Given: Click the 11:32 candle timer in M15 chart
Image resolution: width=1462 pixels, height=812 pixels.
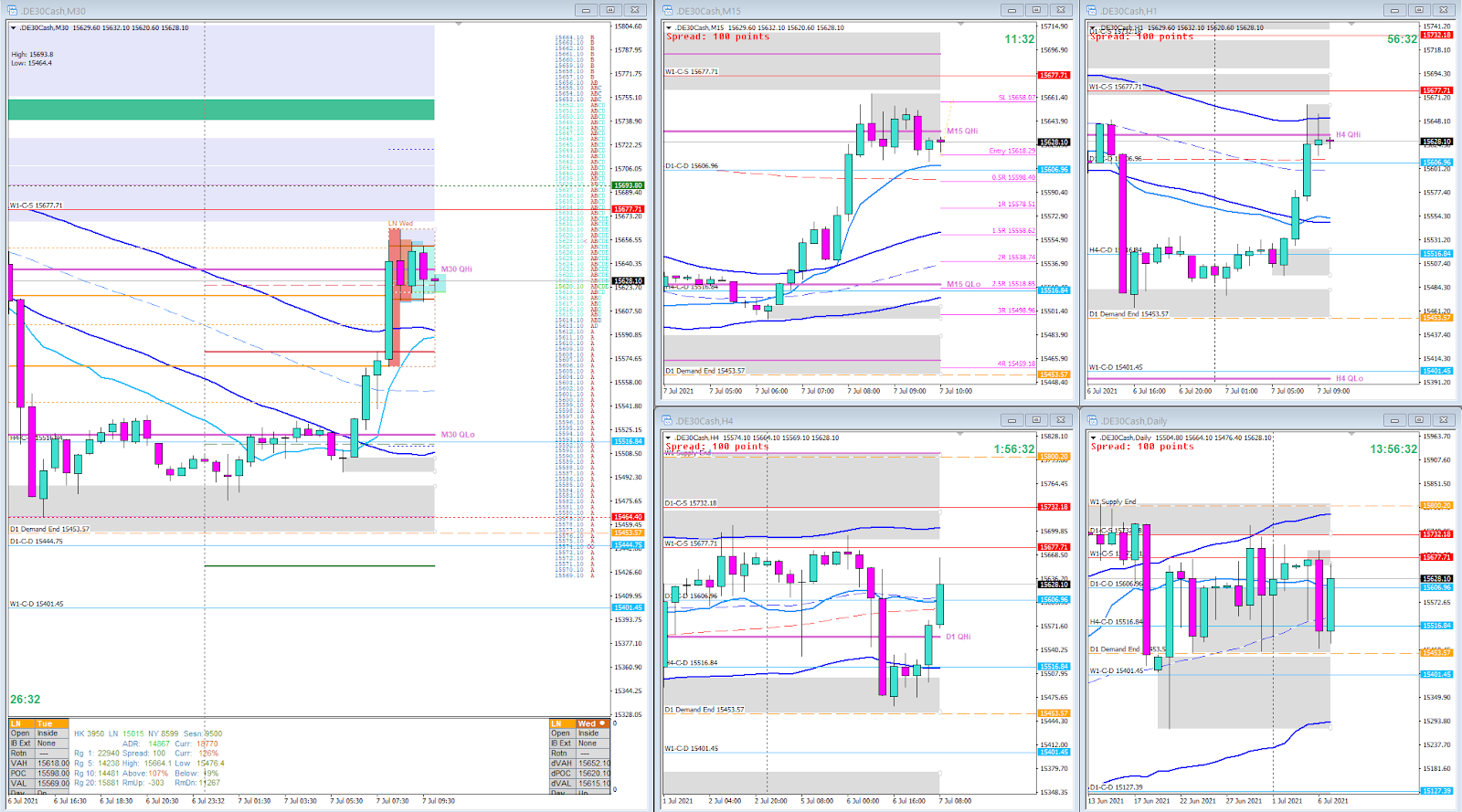Looking at the screenshot, I should (x=1020, y=39).
